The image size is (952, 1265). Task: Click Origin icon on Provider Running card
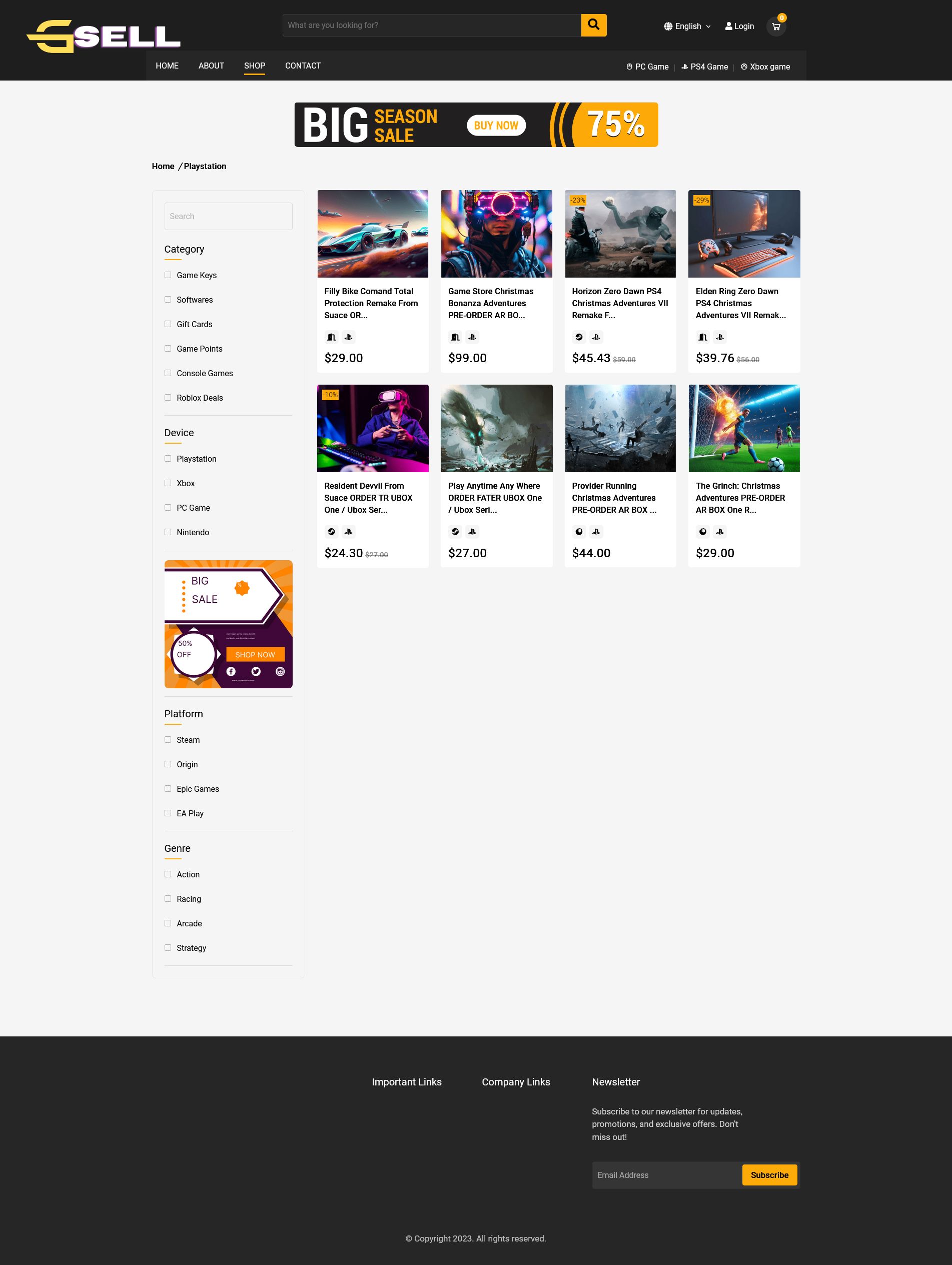tap(579, 532)
